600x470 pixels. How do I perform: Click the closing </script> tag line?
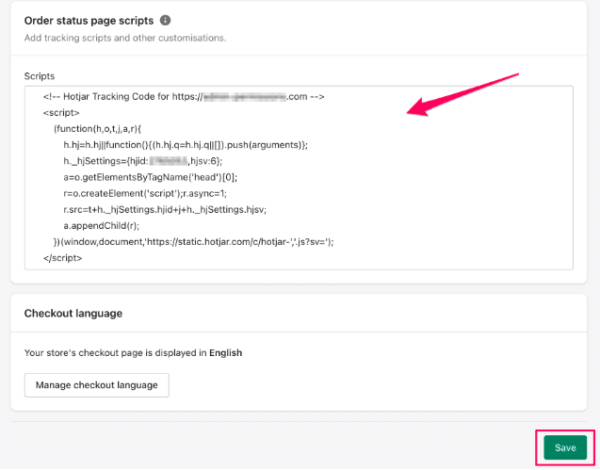[x=62, y=258]
